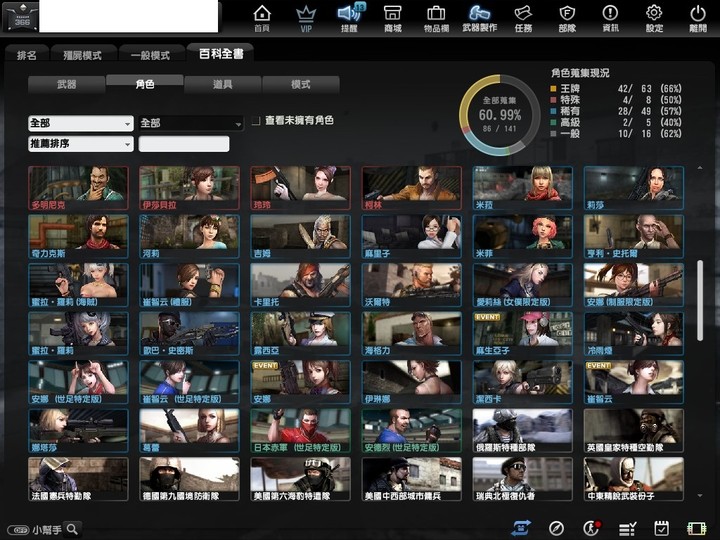This screenshot has height=540, width=720.
Task: Open the 任務 missions icon
Action: tap(523, 17)
